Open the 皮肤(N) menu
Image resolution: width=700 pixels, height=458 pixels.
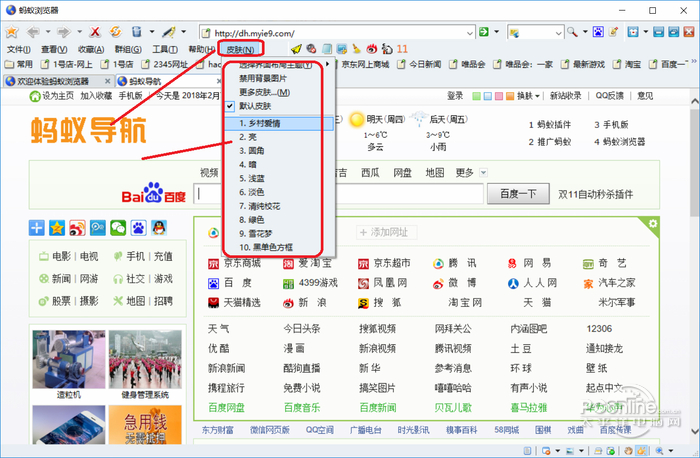241,49
